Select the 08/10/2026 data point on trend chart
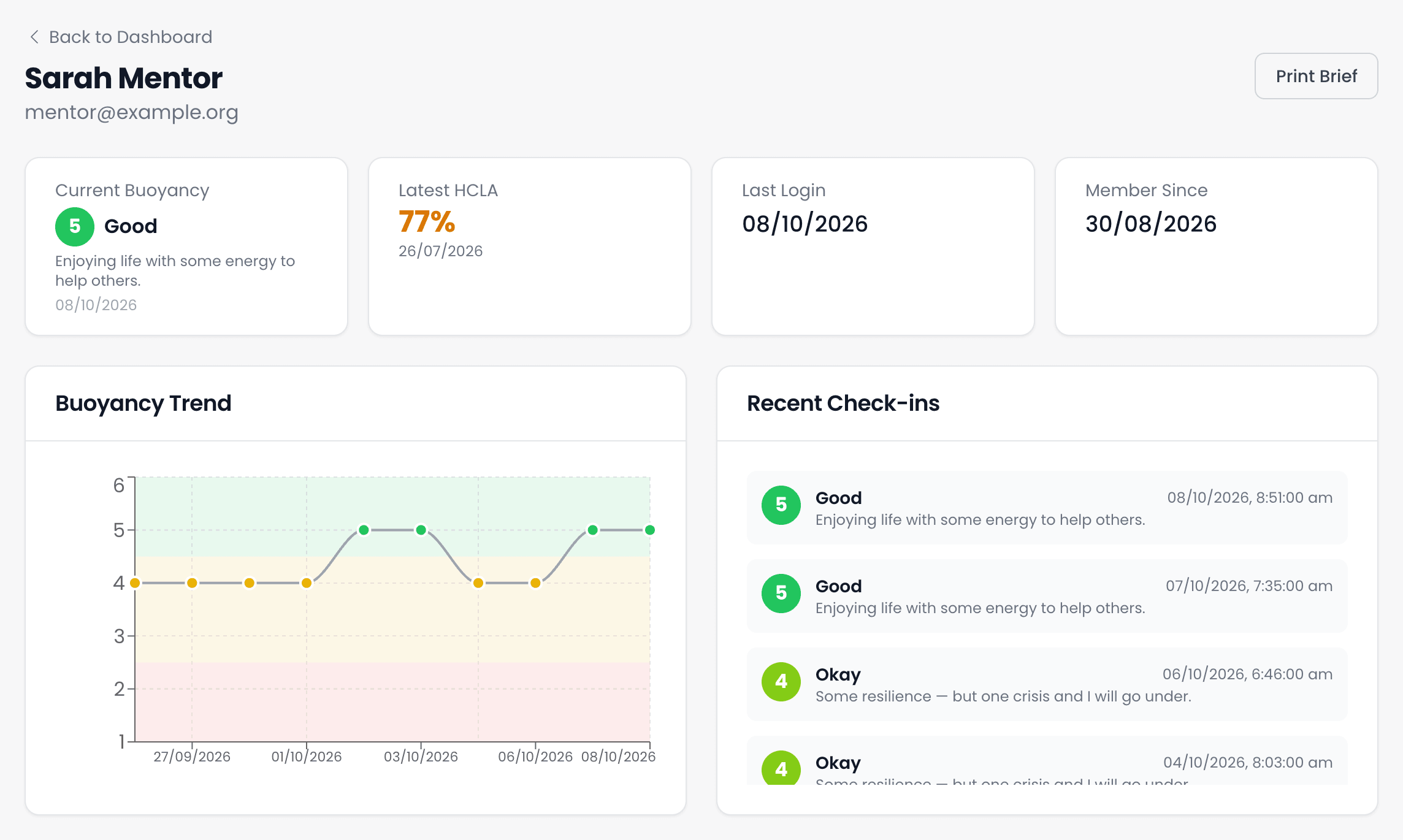Image resolution: width=1403 pixels, height=840 pixels. pos(649,530)
